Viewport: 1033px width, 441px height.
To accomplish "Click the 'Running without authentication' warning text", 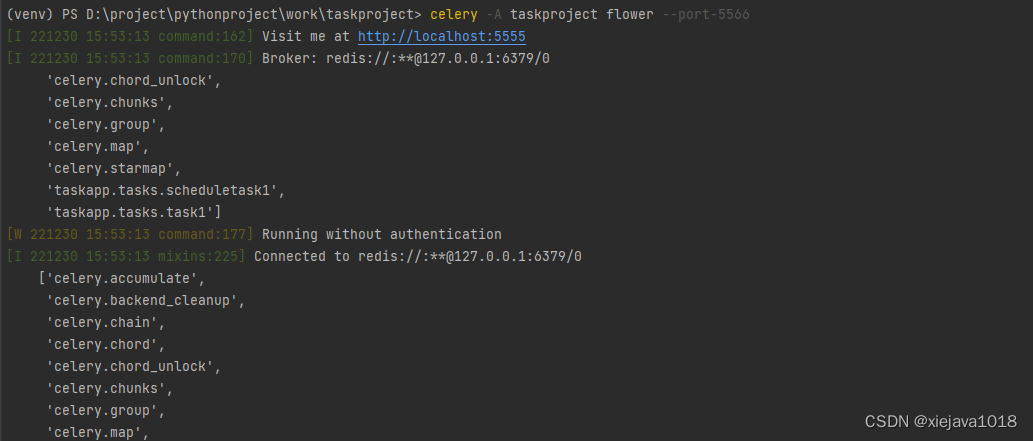I will pos(381,234).
